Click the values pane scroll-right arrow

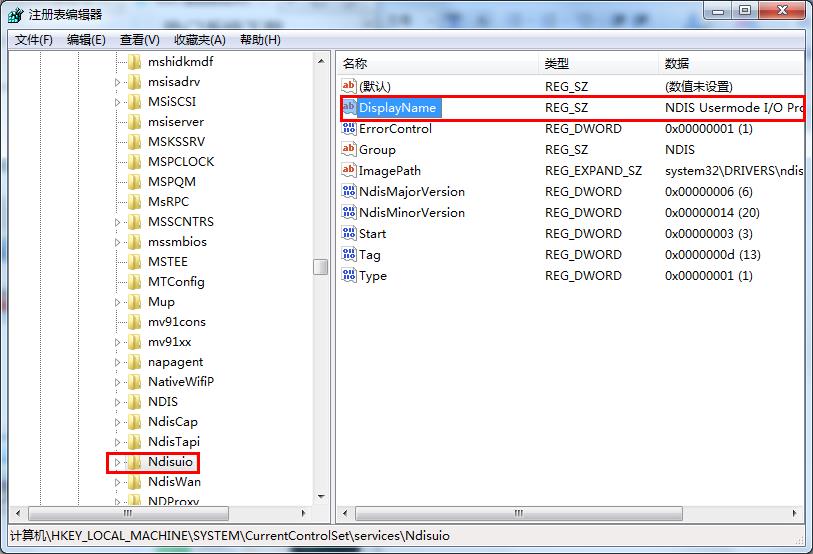click(795, 514)
